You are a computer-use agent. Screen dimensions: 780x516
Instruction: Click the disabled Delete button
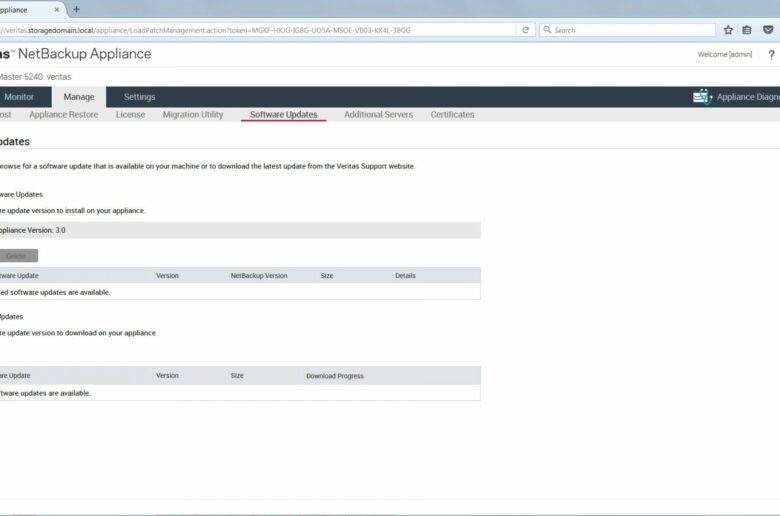pos(17,256)
